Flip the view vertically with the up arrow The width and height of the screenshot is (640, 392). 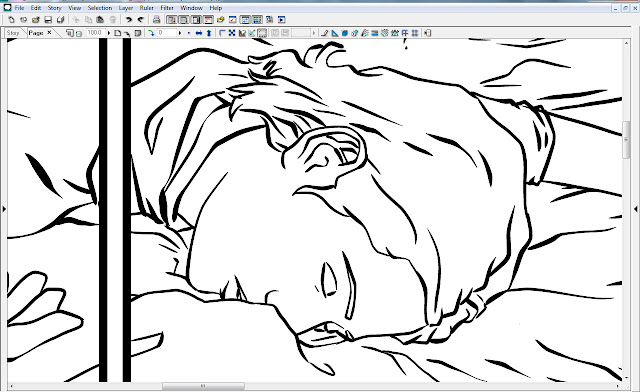point(209,33)
